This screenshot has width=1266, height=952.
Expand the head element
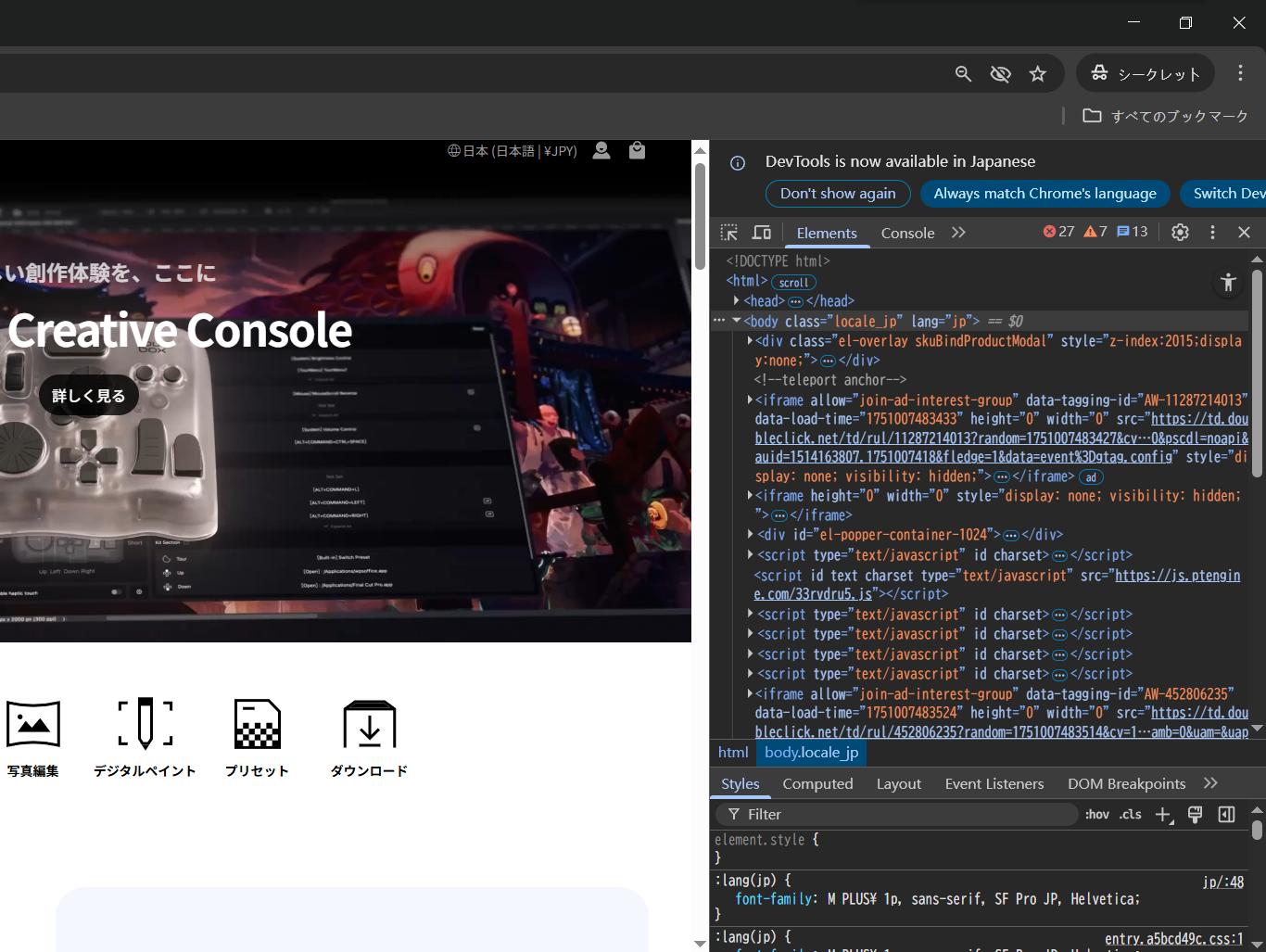(737, 300)
